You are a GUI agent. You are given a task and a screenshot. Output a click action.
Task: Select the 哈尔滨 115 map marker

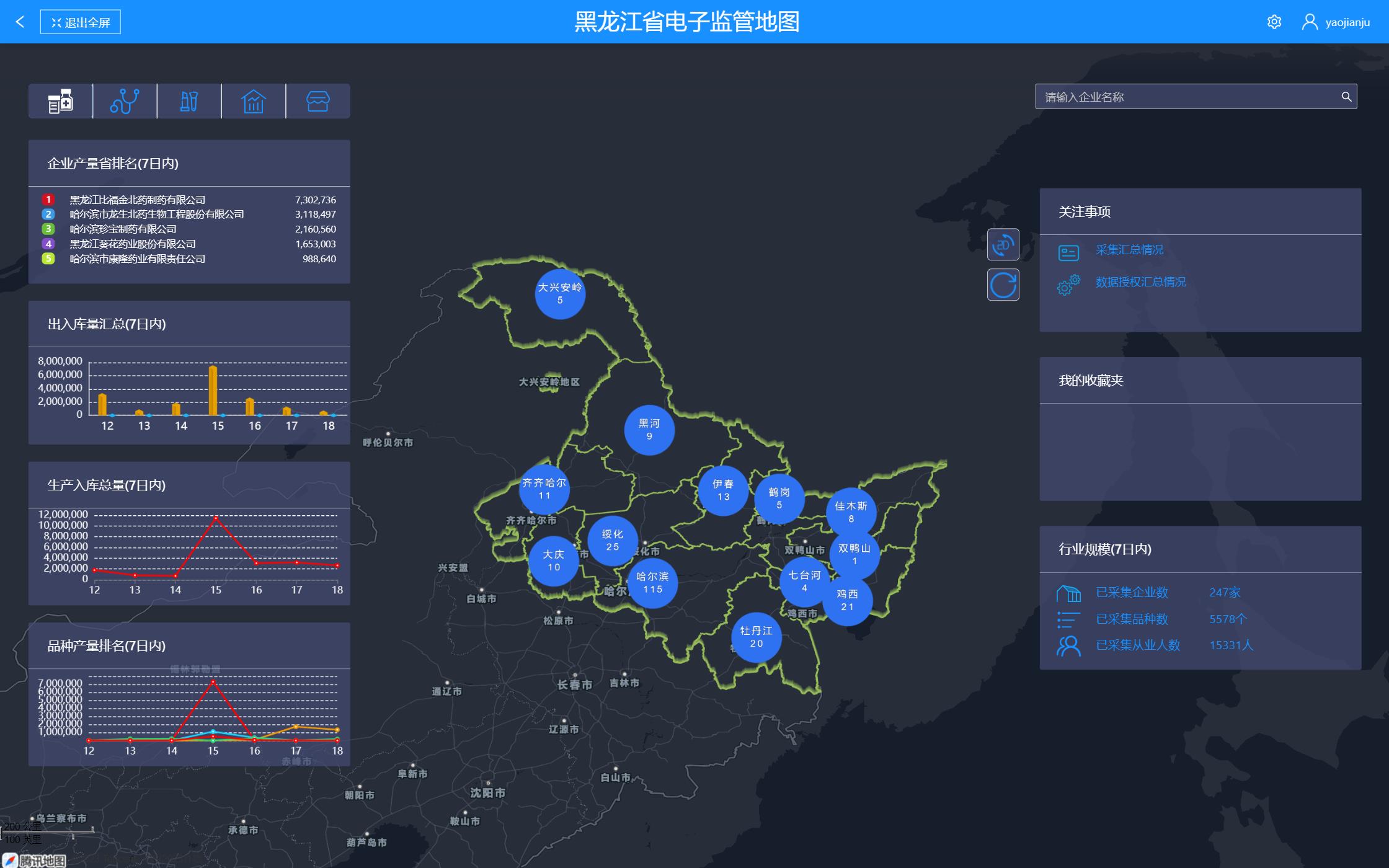tap(652, 583)
